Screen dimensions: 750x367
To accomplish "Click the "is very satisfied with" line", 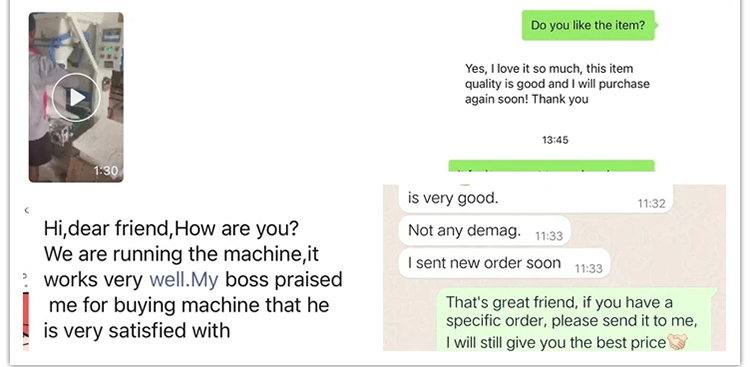I will [137, 331].
